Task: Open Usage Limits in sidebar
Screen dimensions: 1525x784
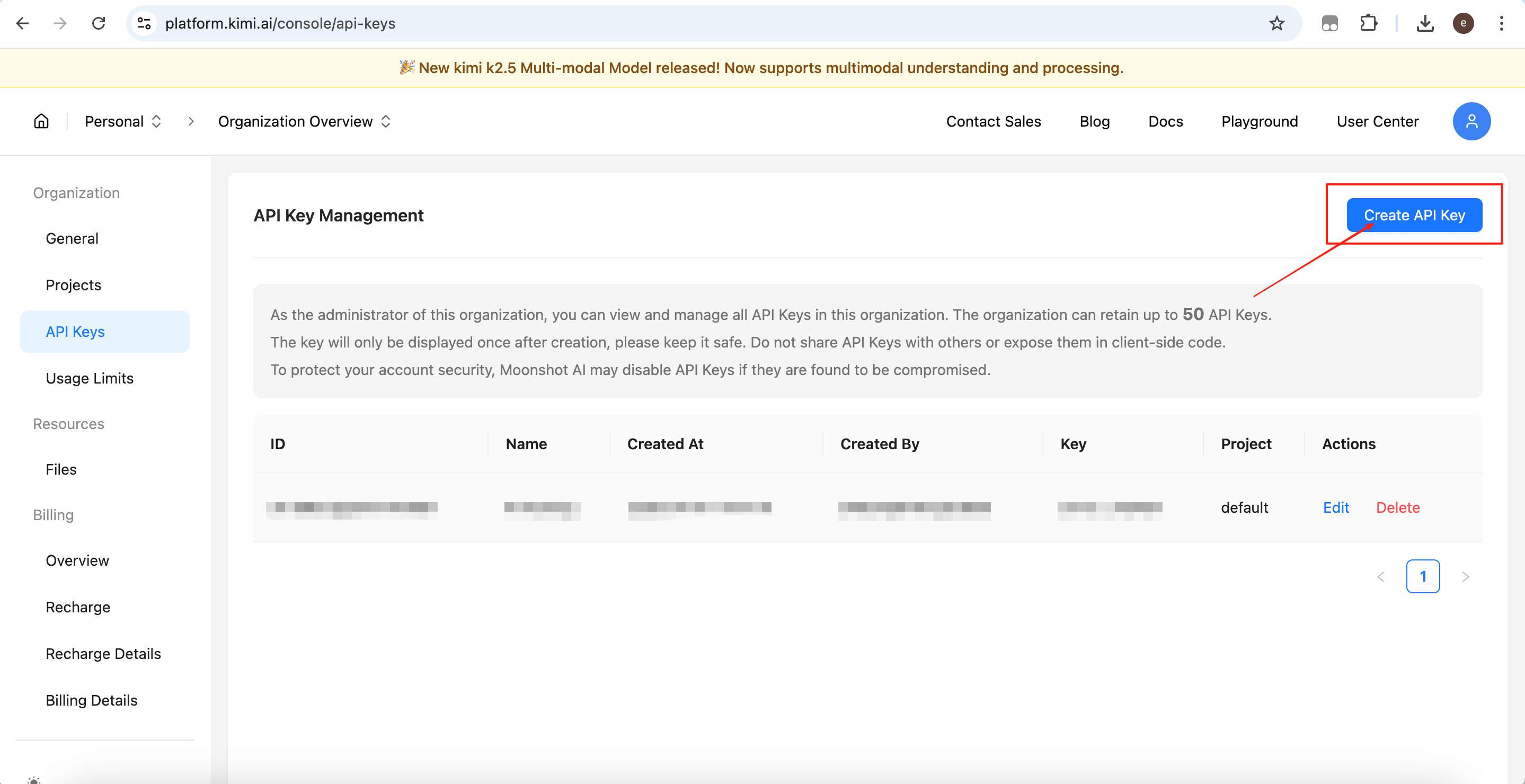Action: pos(90,378)
